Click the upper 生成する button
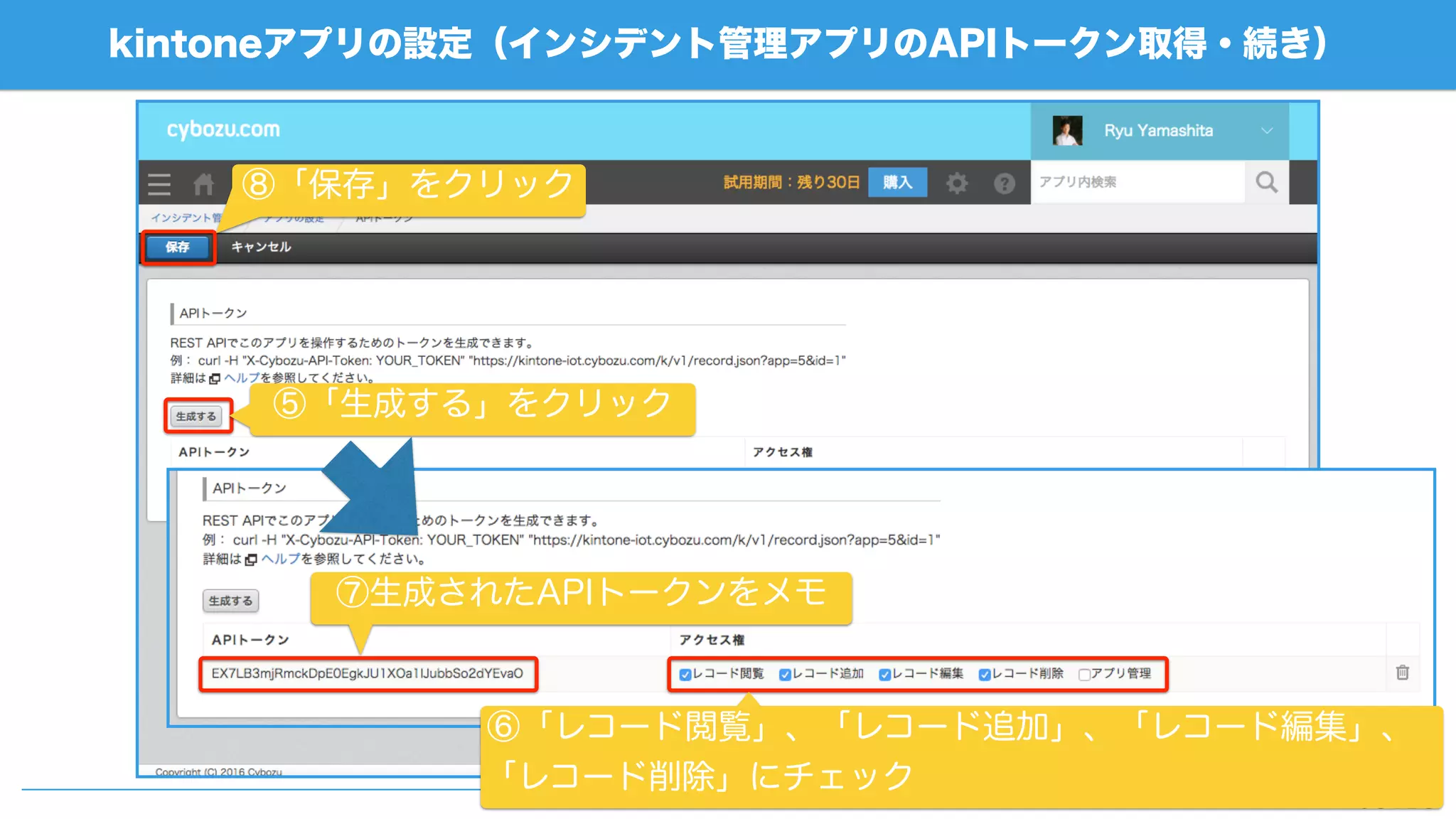This screenshot has height=819, width=1456. [x=196, y=416]
